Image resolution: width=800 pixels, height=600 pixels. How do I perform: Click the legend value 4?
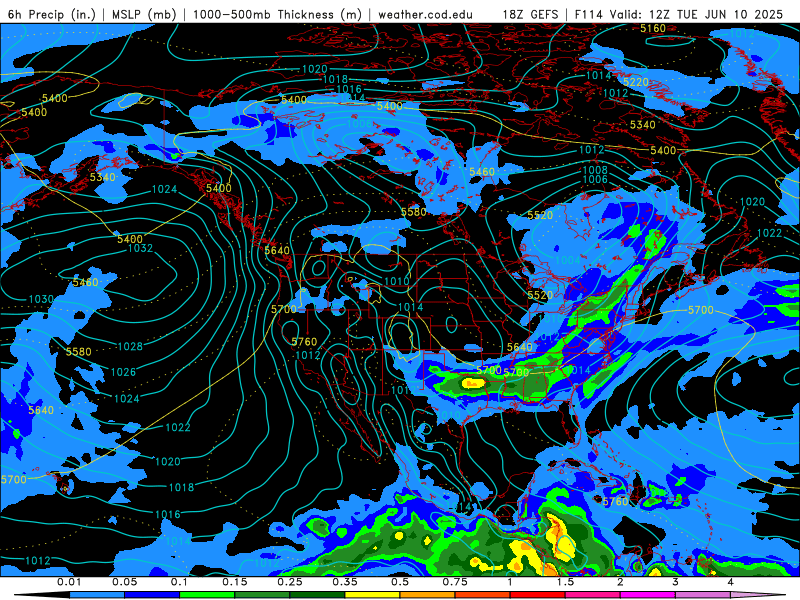731,582
